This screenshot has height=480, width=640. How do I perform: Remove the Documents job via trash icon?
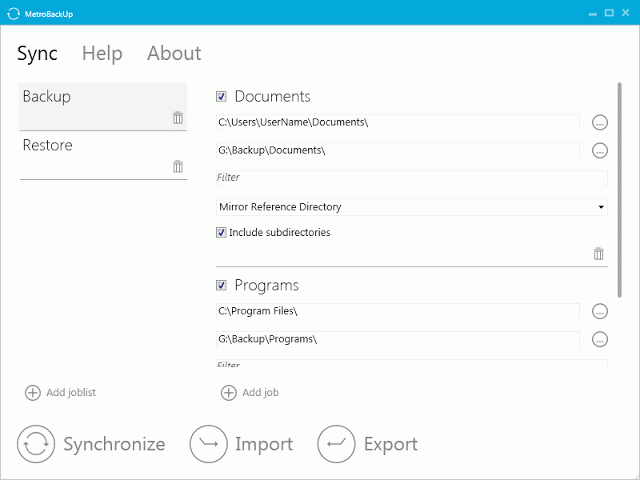point(598,253)
